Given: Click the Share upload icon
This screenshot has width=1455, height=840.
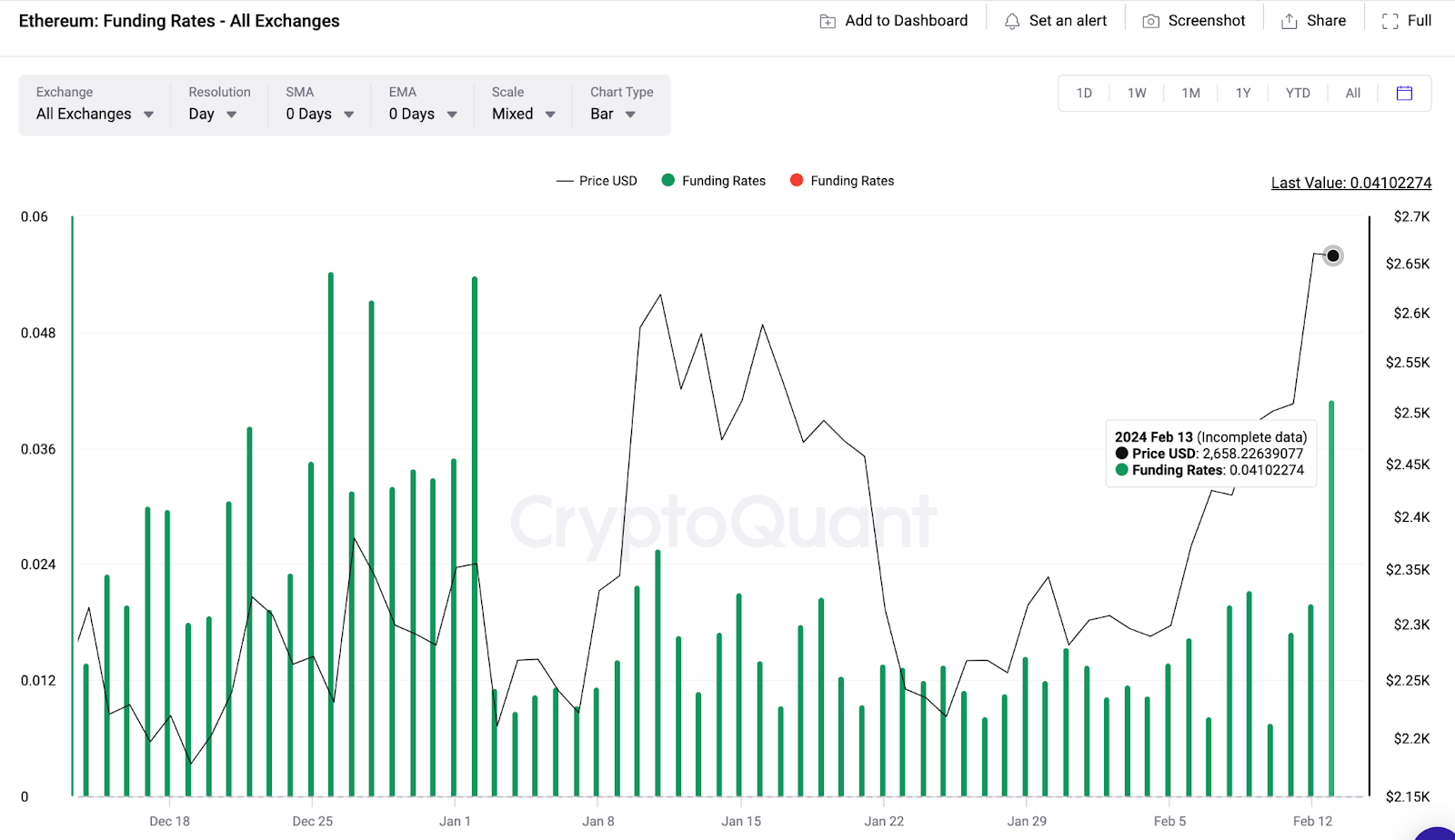Looking at the screenshot, I should pyautogui.click(x=1289, y=21).
